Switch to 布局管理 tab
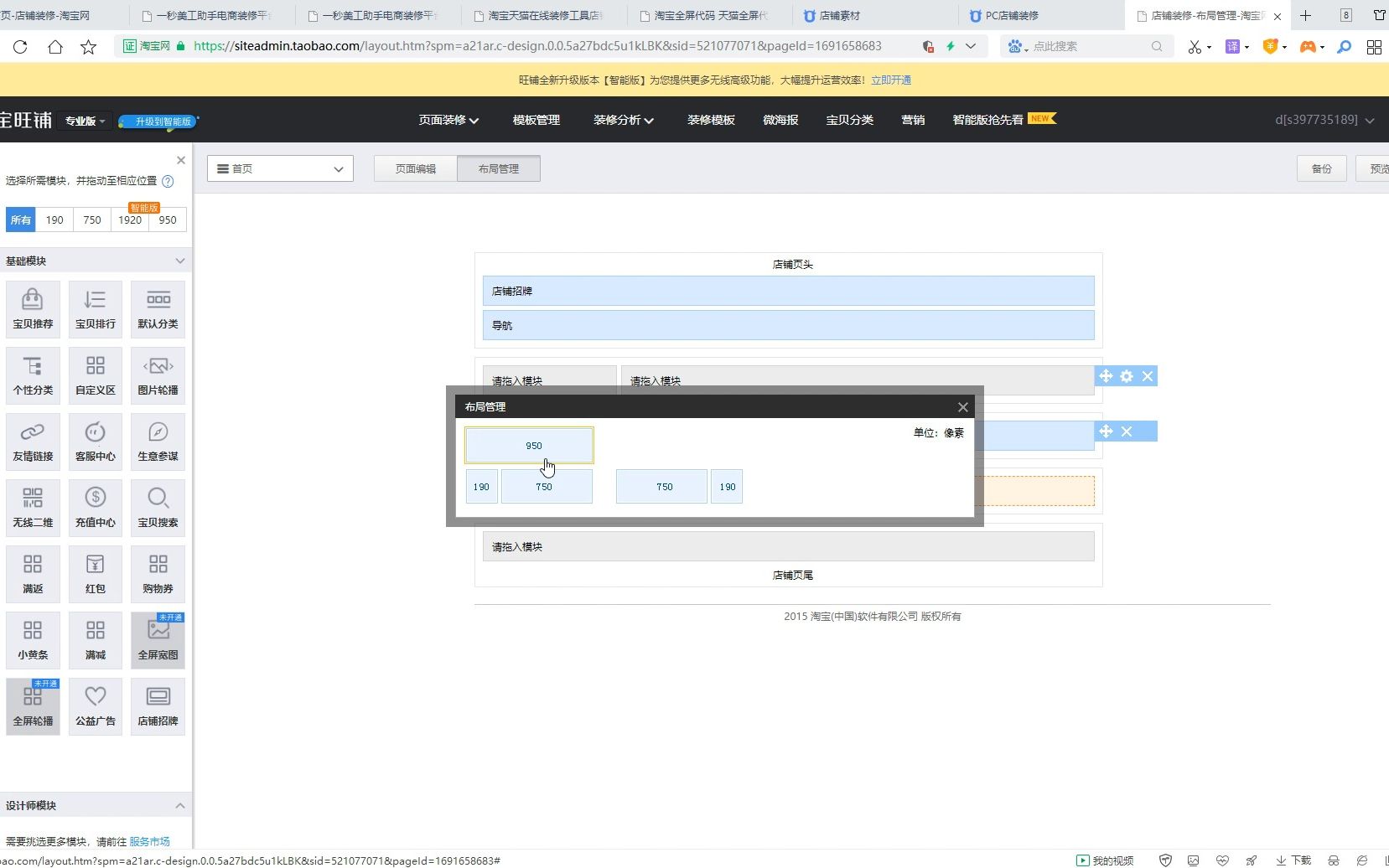 tap(499, 168)
